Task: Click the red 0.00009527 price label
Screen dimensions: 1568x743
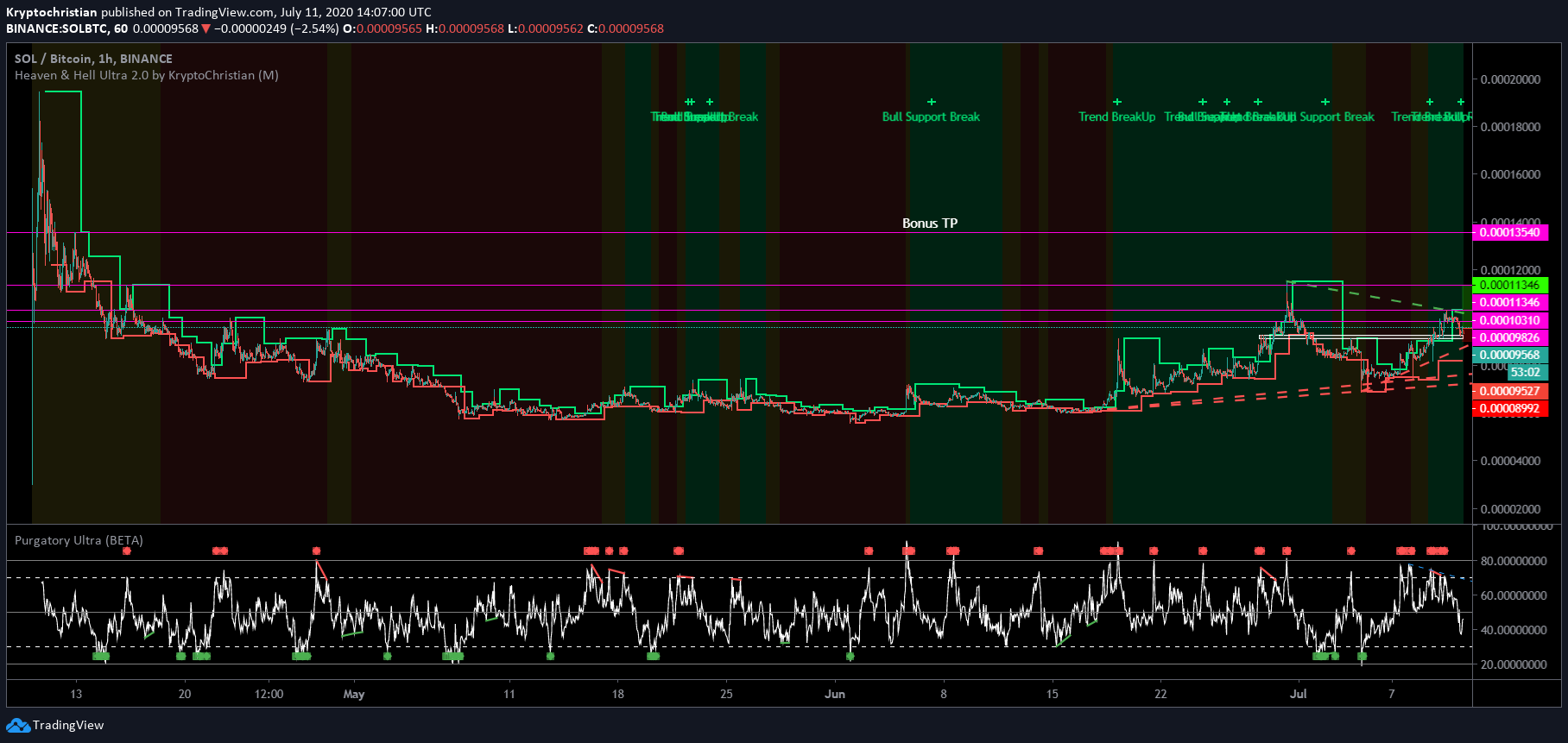Action: coord(1509,391)
